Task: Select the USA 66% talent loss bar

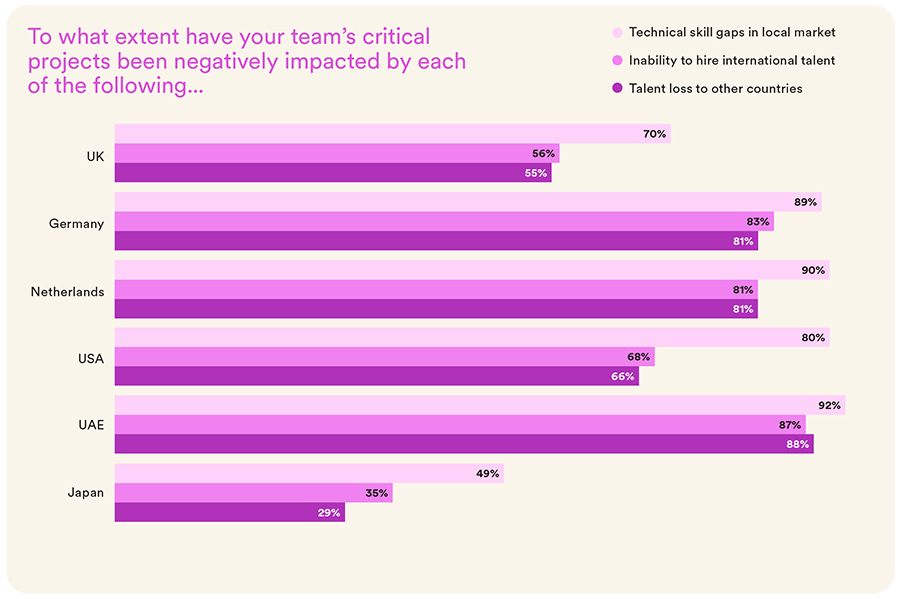Action: pyautogui.click(x=376, y=377)
